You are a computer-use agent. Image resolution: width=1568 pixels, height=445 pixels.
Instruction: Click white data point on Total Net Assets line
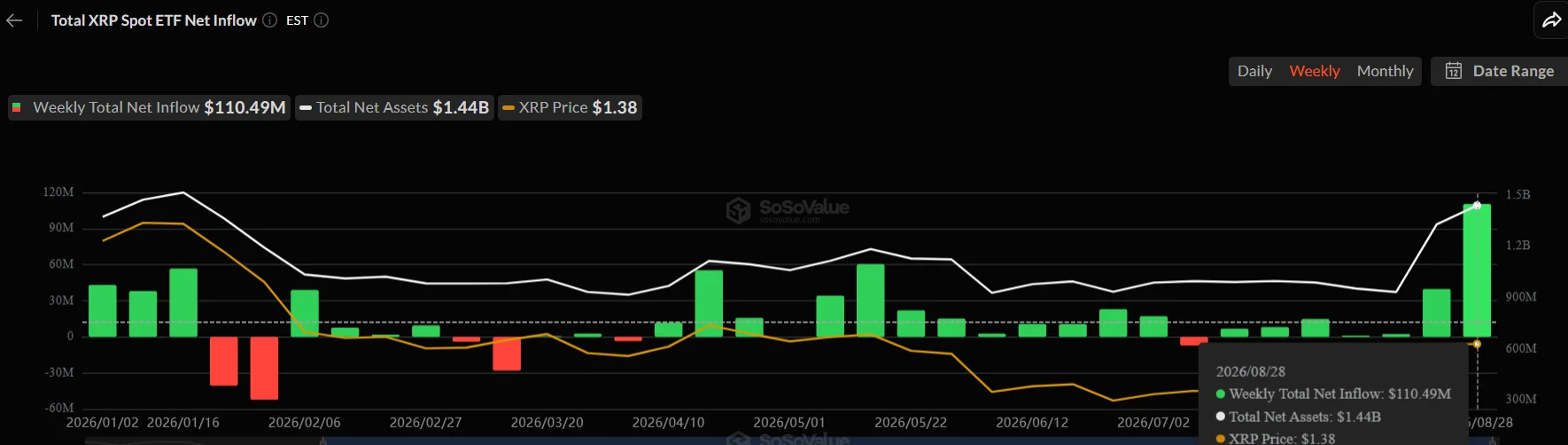[x=1477, y=206]
